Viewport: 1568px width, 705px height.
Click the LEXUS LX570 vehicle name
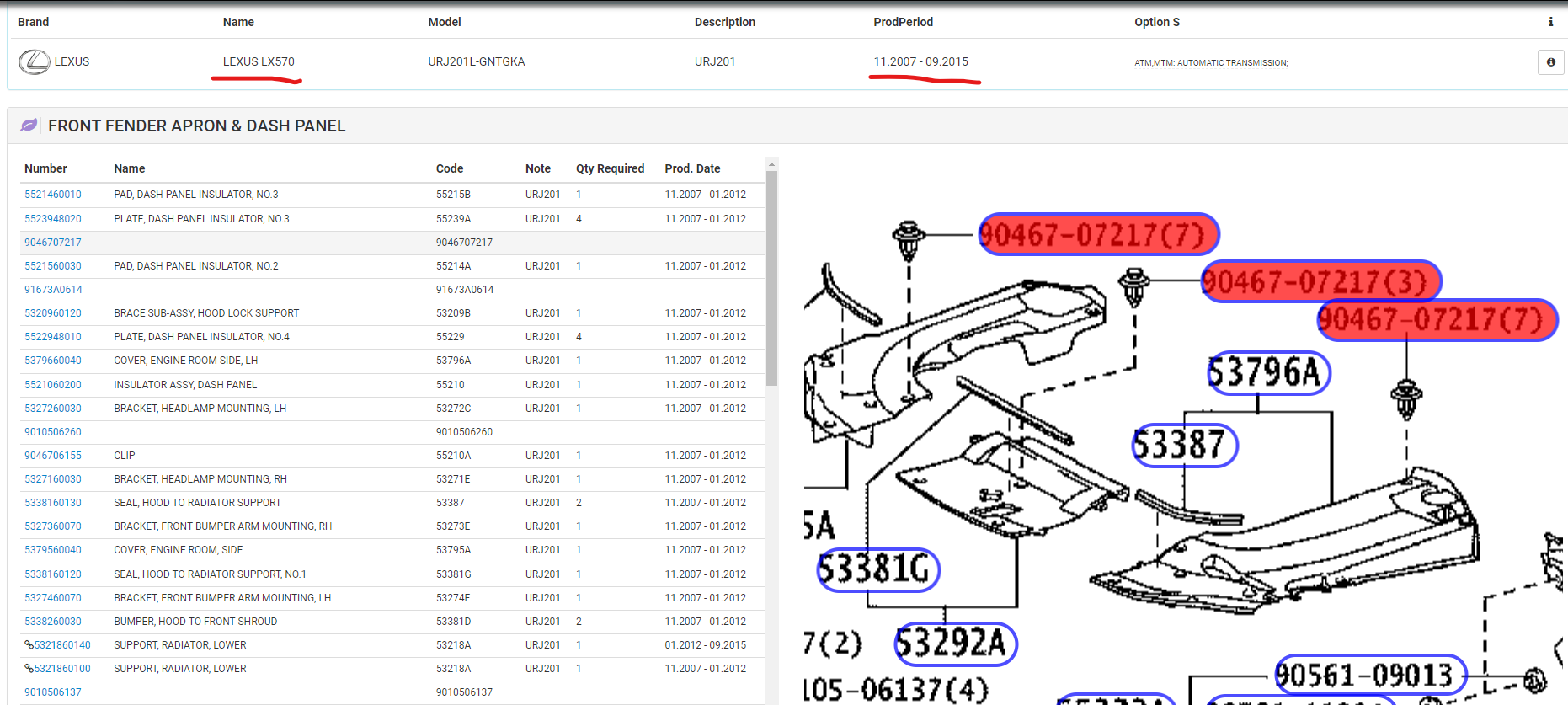[x=259, y=61]
